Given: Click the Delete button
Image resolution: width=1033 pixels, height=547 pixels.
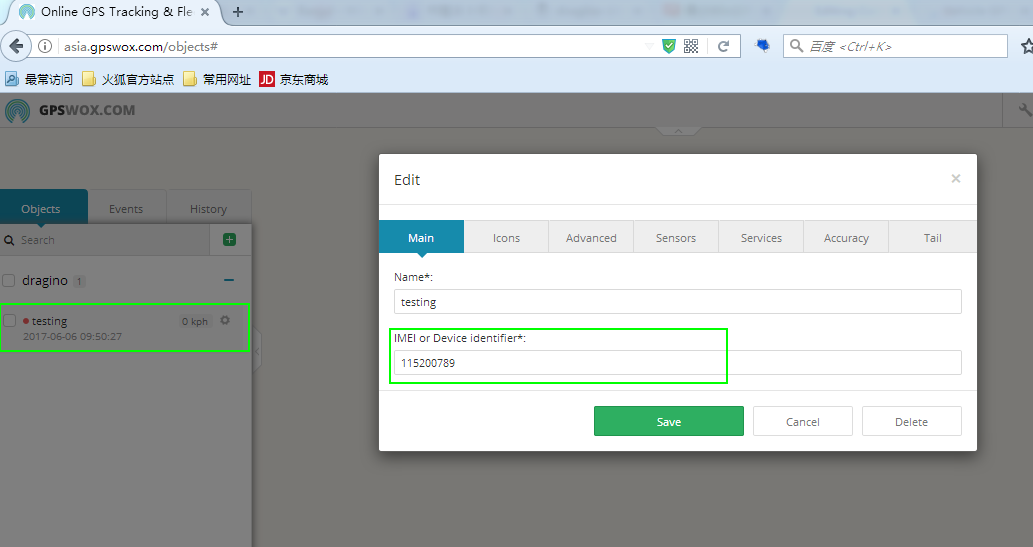Looking at the screenshot, I should point(911,421).
